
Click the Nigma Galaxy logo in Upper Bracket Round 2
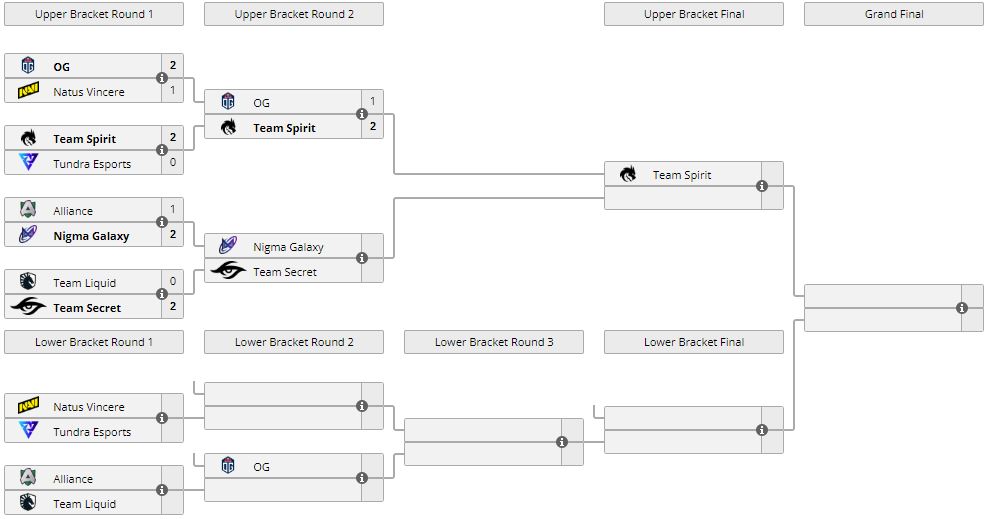pyautogui.click(x=228, y=246)
